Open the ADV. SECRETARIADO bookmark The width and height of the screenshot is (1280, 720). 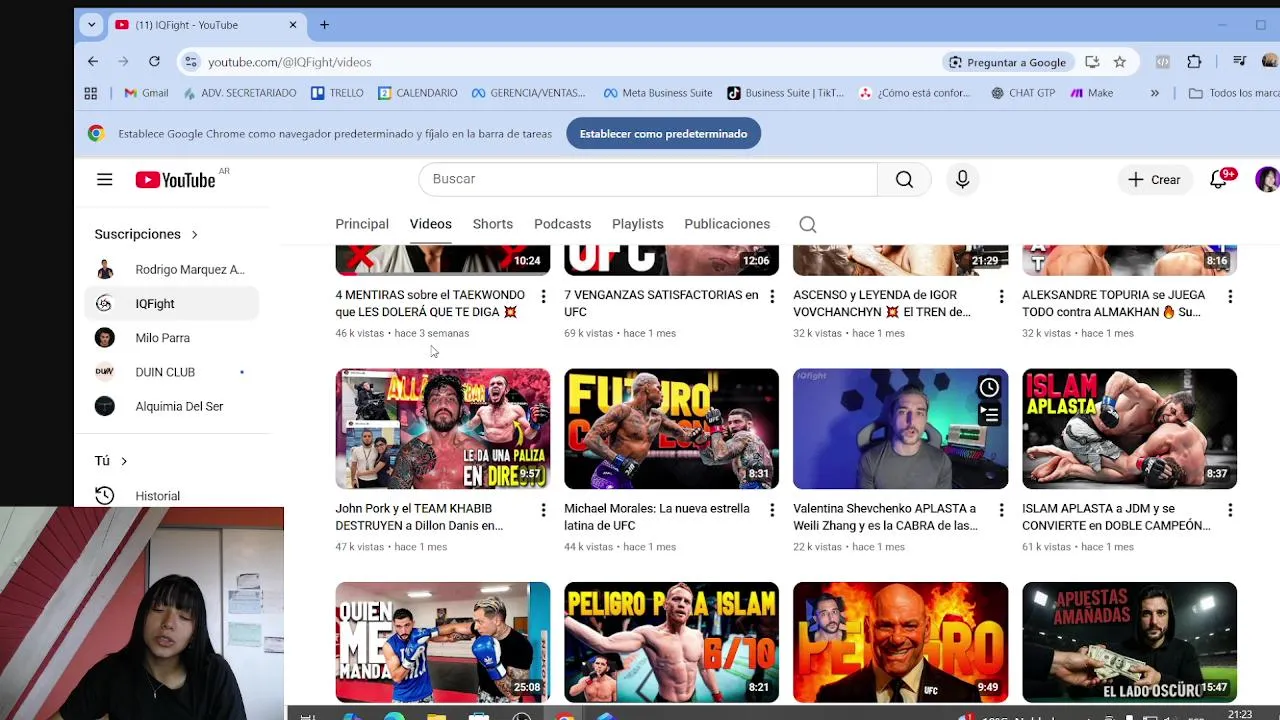pos(239,93)
